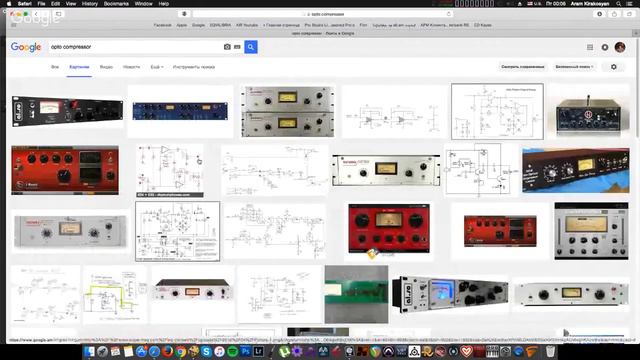Image resolution: width=640 pixels, height=360 pixels.
Task: Open Spotlight search in menu bar
Action: click(x=619, y=4)
